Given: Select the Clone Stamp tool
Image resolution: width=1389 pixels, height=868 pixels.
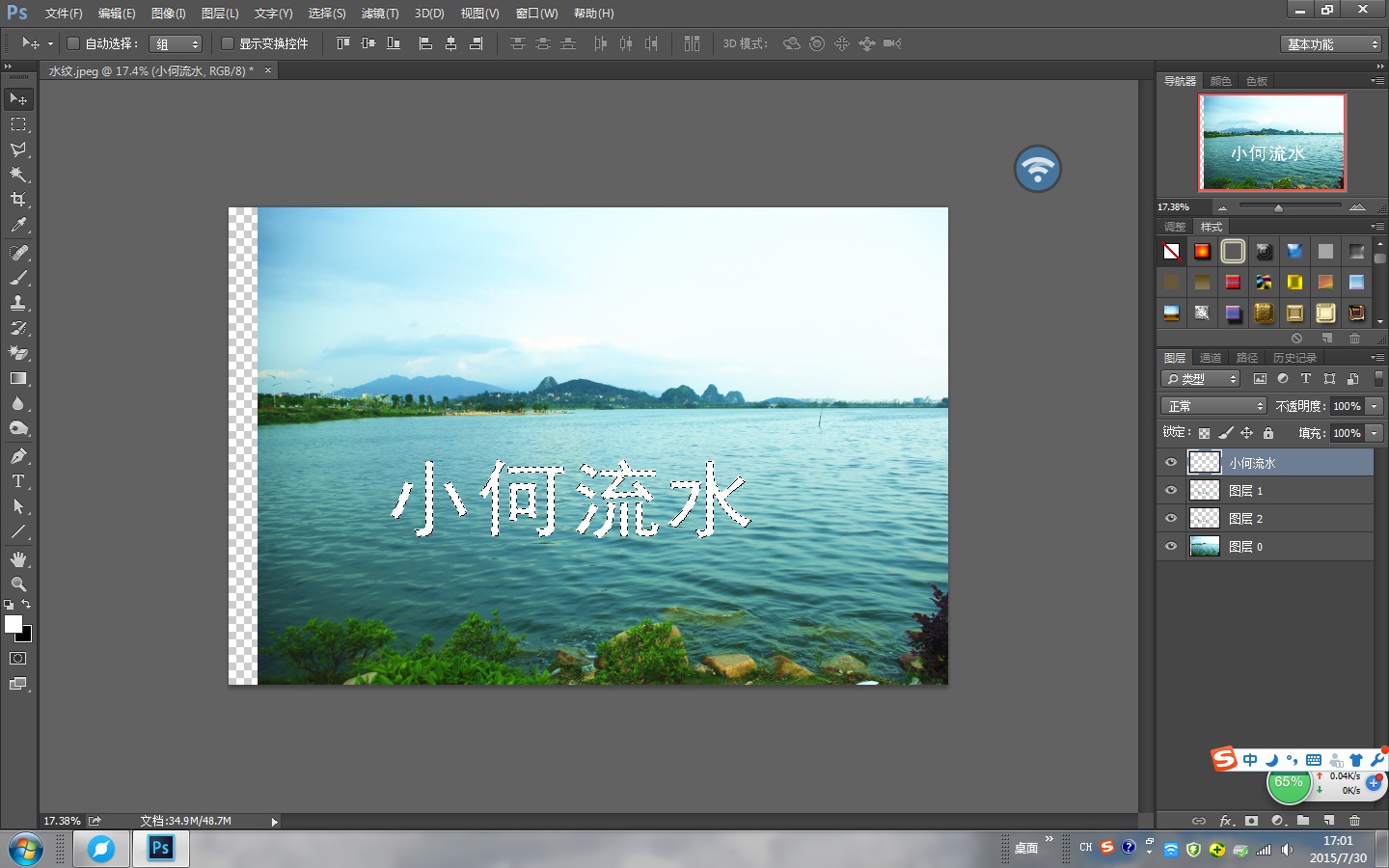Looking at the screenshot, I should click(18, 303).
